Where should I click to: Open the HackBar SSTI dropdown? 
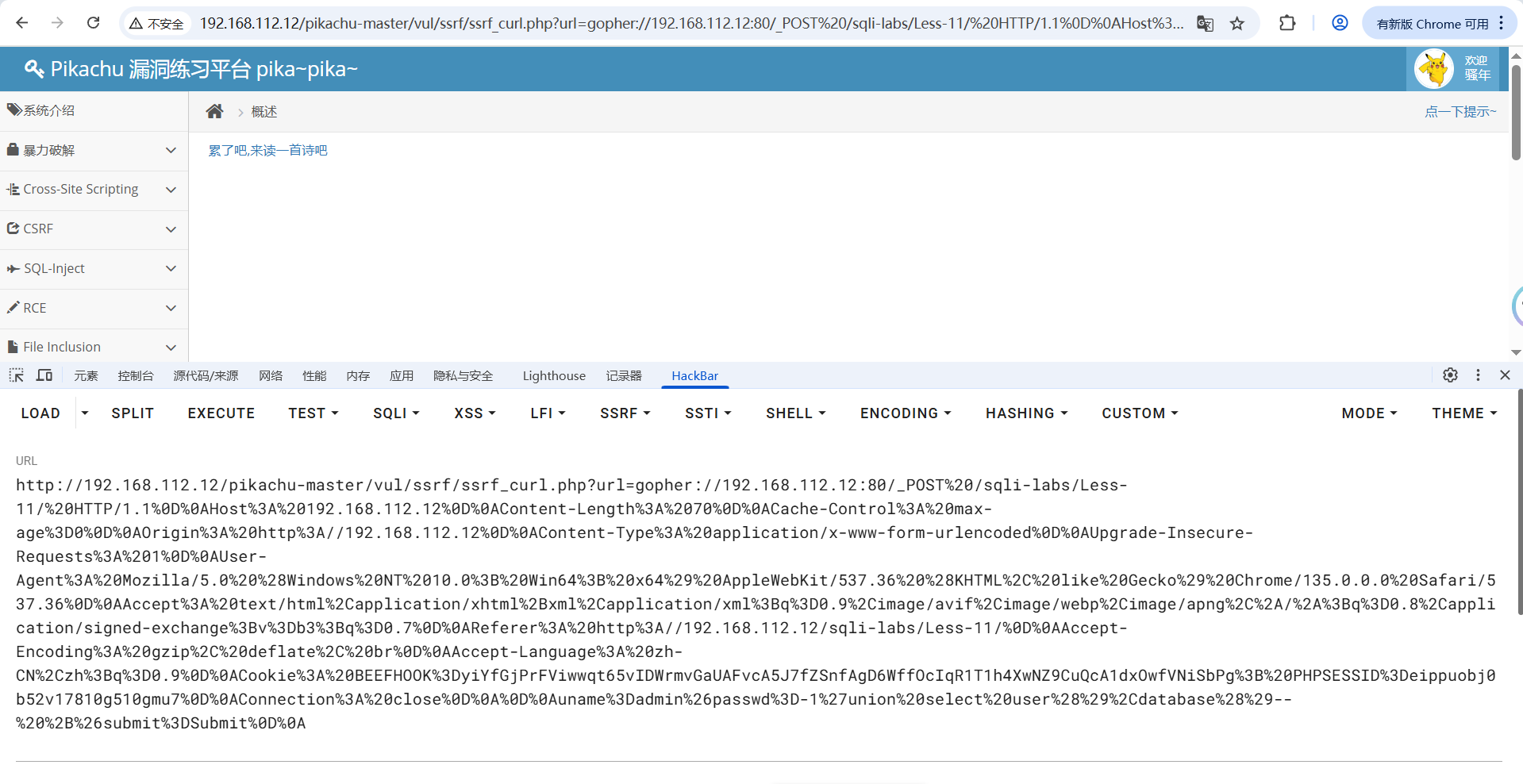pos(708,413)
